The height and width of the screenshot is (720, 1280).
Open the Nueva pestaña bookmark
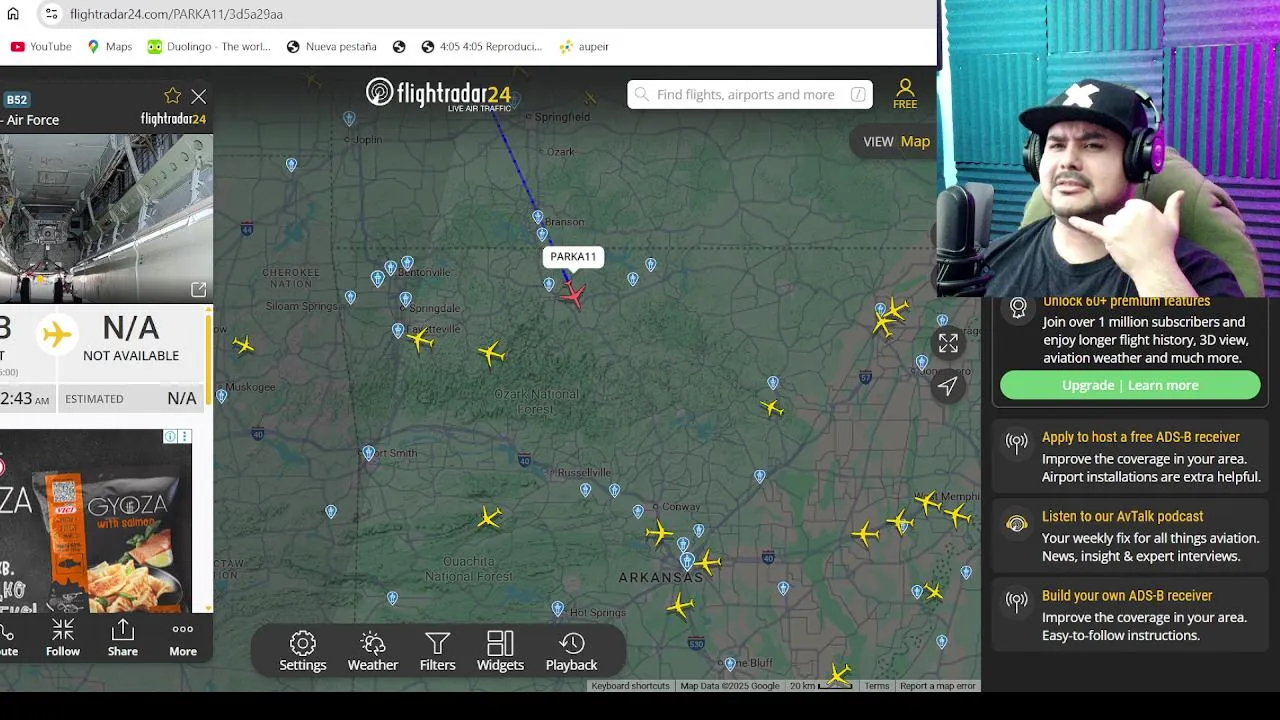tap(331, 46)
